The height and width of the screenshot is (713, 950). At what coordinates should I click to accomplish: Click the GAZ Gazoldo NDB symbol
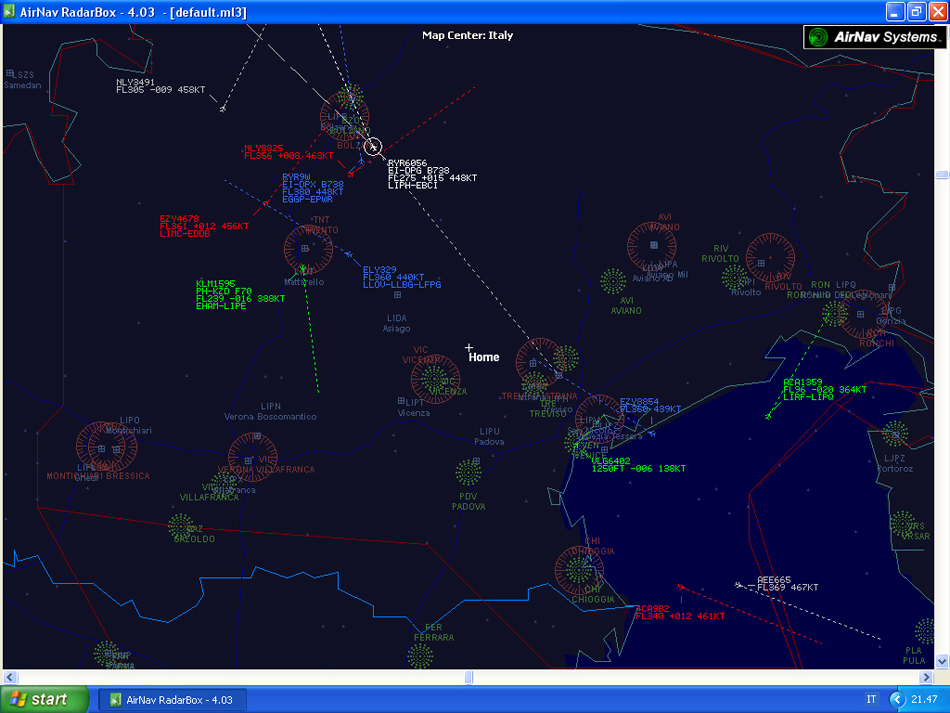click(181, 527)
